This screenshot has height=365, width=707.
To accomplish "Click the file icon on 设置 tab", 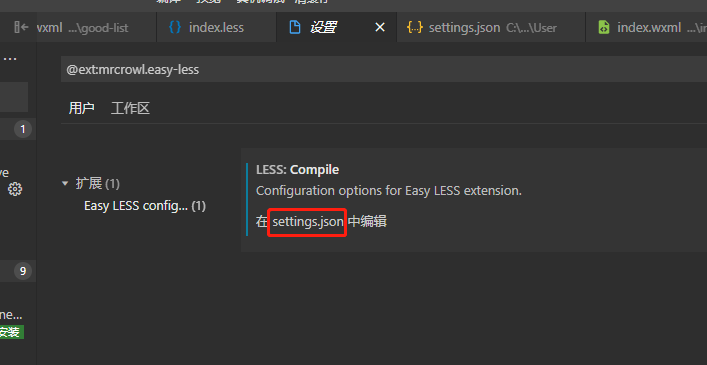I will tap(294, 27).
